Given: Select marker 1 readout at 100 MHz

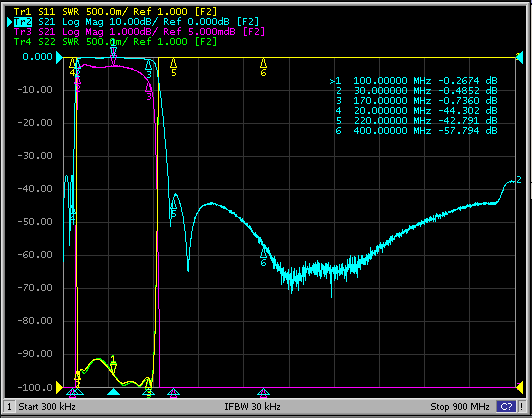Looking at the screenshot, I should [414, 81].
